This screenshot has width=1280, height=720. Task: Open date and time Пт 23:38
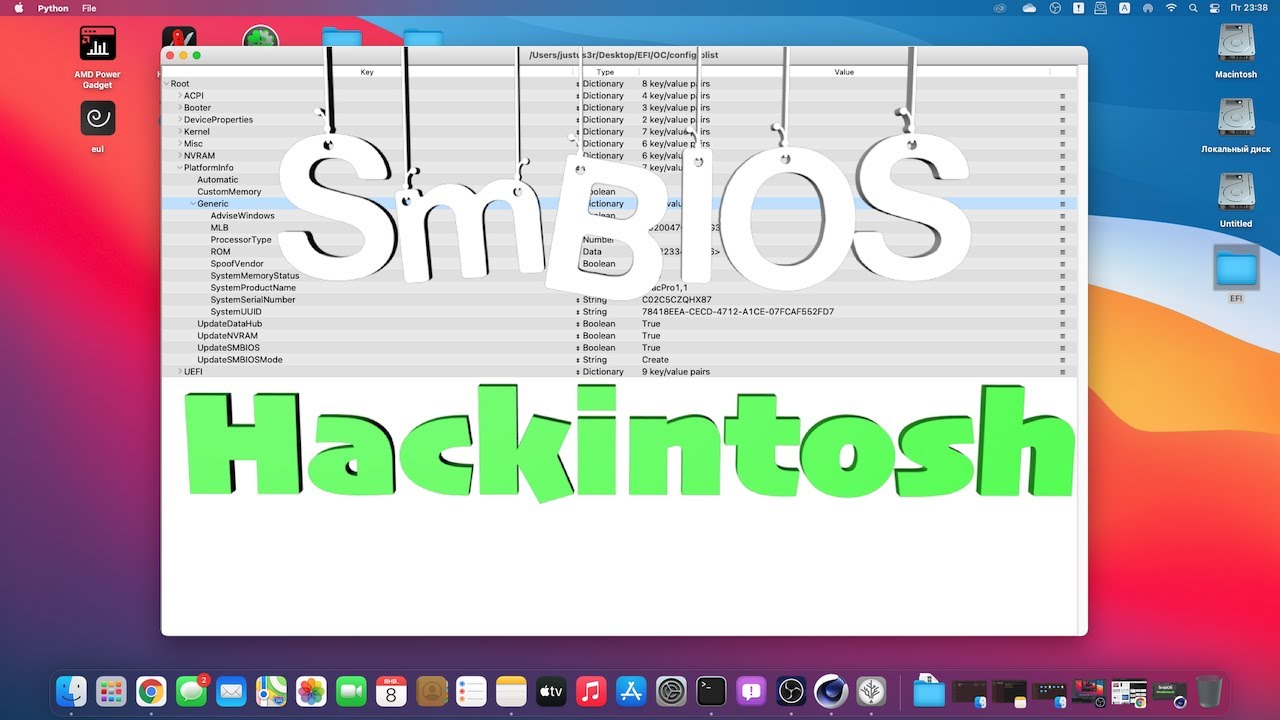coord(1249,8)
